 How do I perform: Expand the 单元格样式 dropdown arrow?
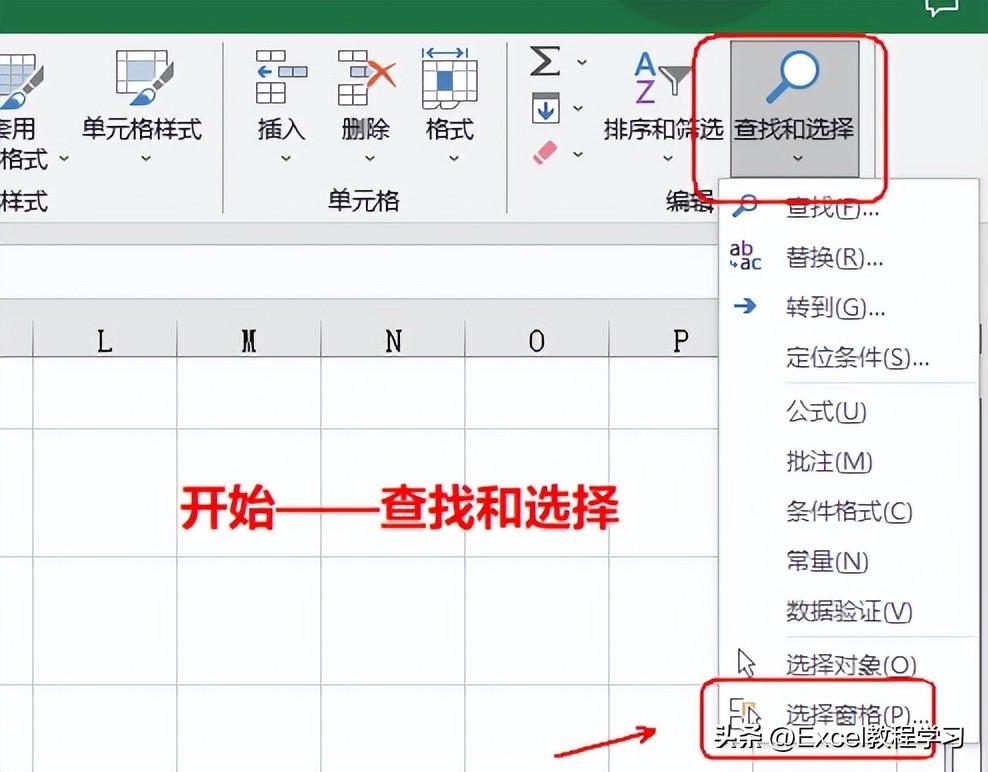point(146,158)
